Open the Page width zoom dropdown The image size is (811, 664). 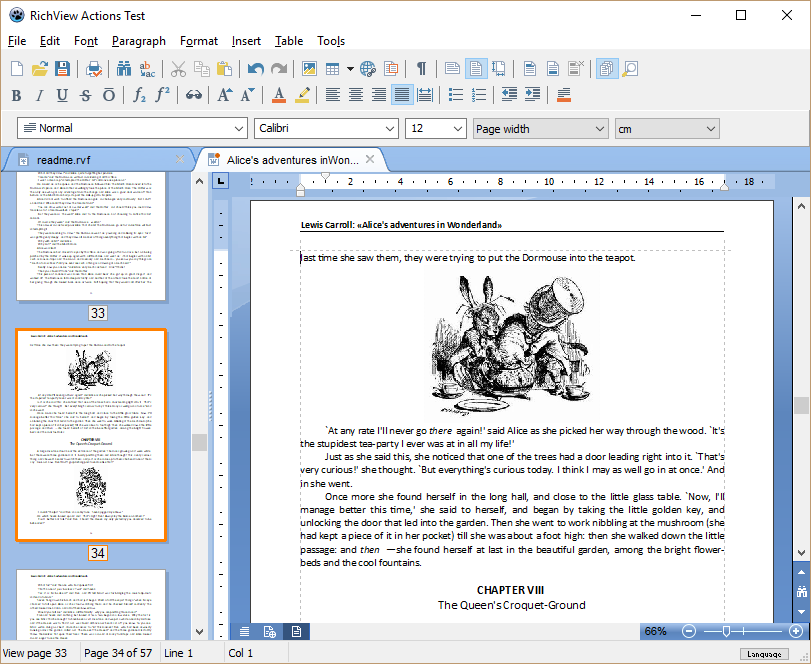599,128
